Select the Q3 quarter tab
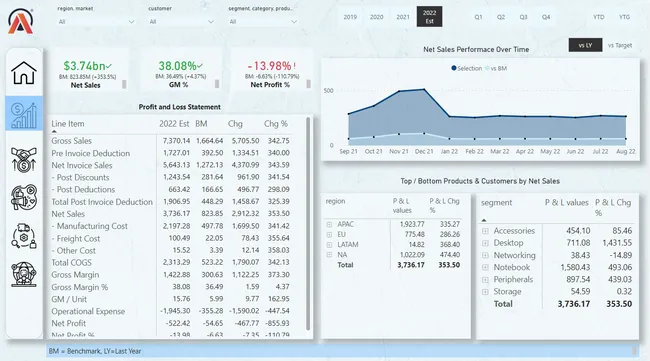The width and height of the screenshot is (650, 361). tap(523, 17)
